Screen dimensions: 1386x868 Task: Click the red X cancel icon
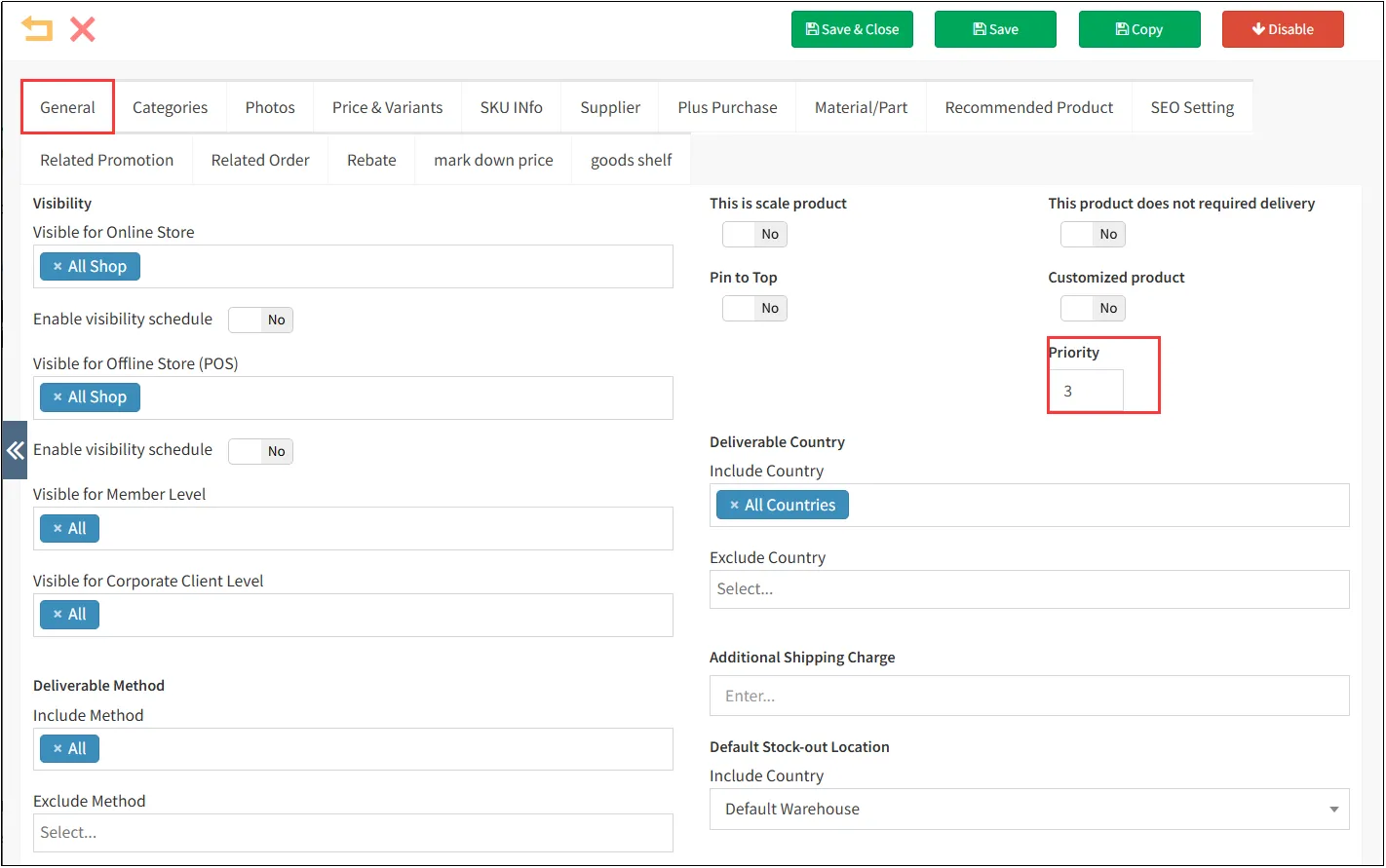(83, 29)
